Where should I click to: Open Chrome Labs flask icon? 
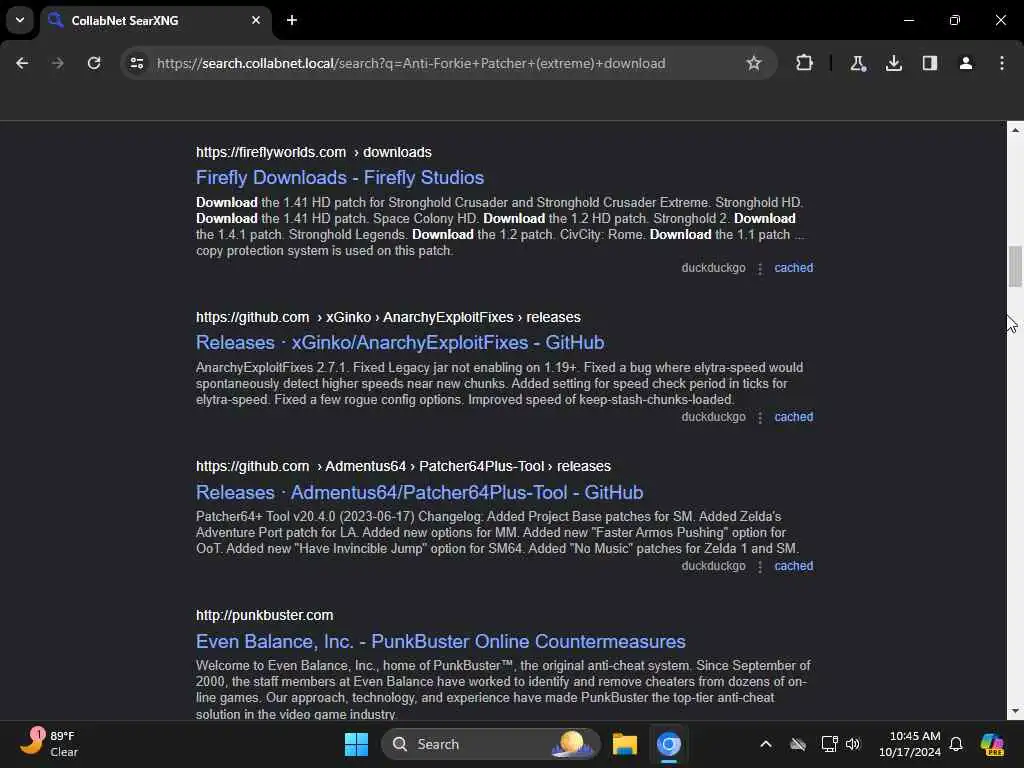[857, 63]
